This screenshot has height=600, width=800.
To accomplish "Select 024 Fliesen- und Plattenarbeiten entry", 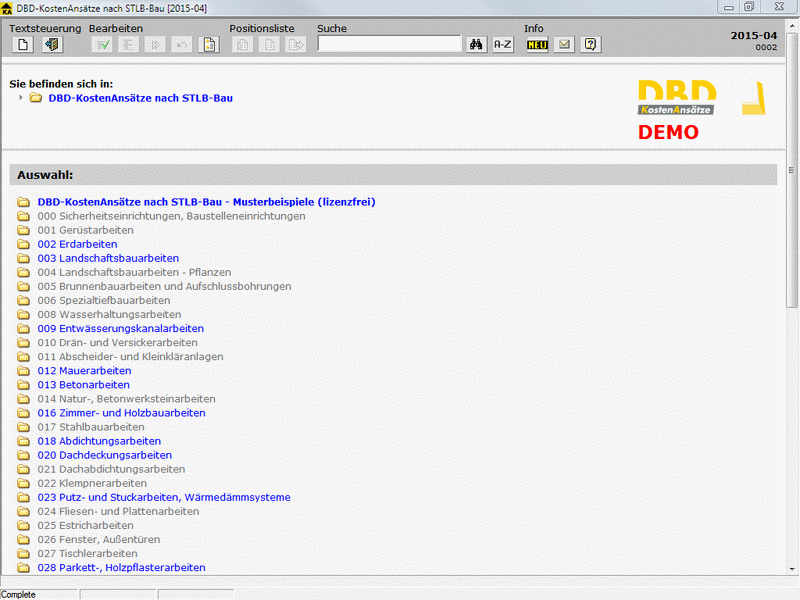I will (118, 511).
